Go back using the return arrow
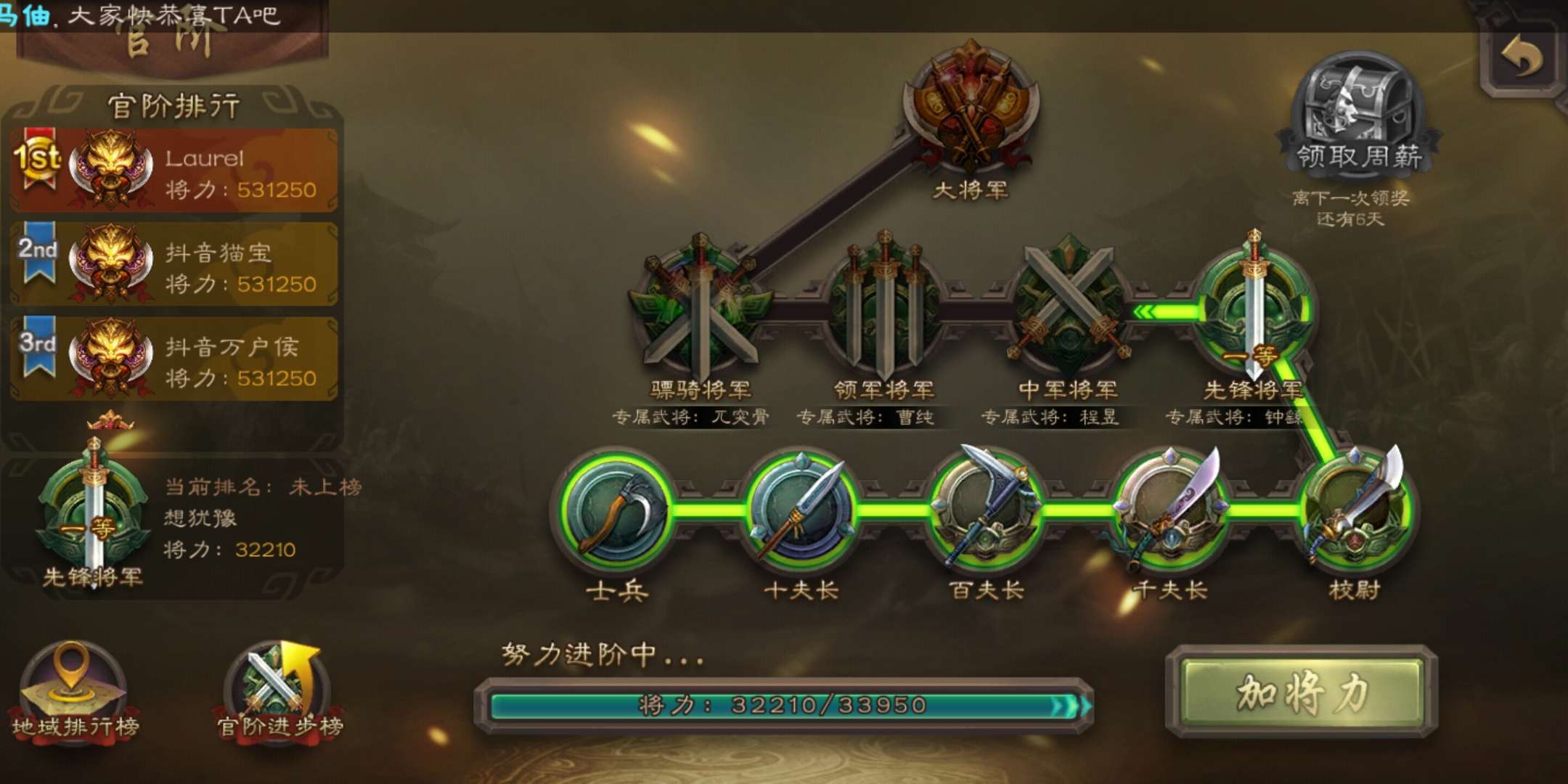Screen dimensions: 1568x784 pyautogui.click(x=1522, y=58)
